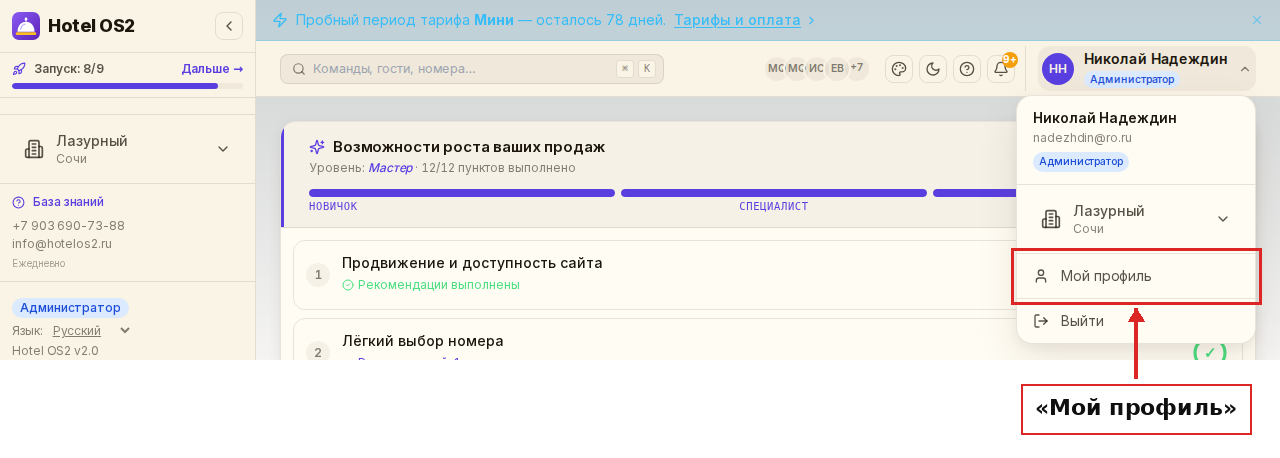Viewport: 1280px width, 458px height.
Task: Click the Администратор badge in the sidebar
Action: [x=70, y=308]
